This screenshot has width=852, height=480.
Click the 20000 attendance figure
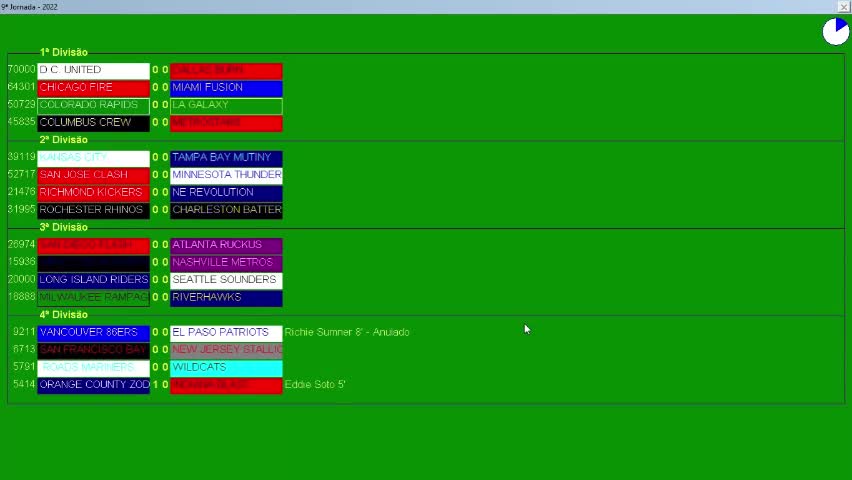coord(22,279)
